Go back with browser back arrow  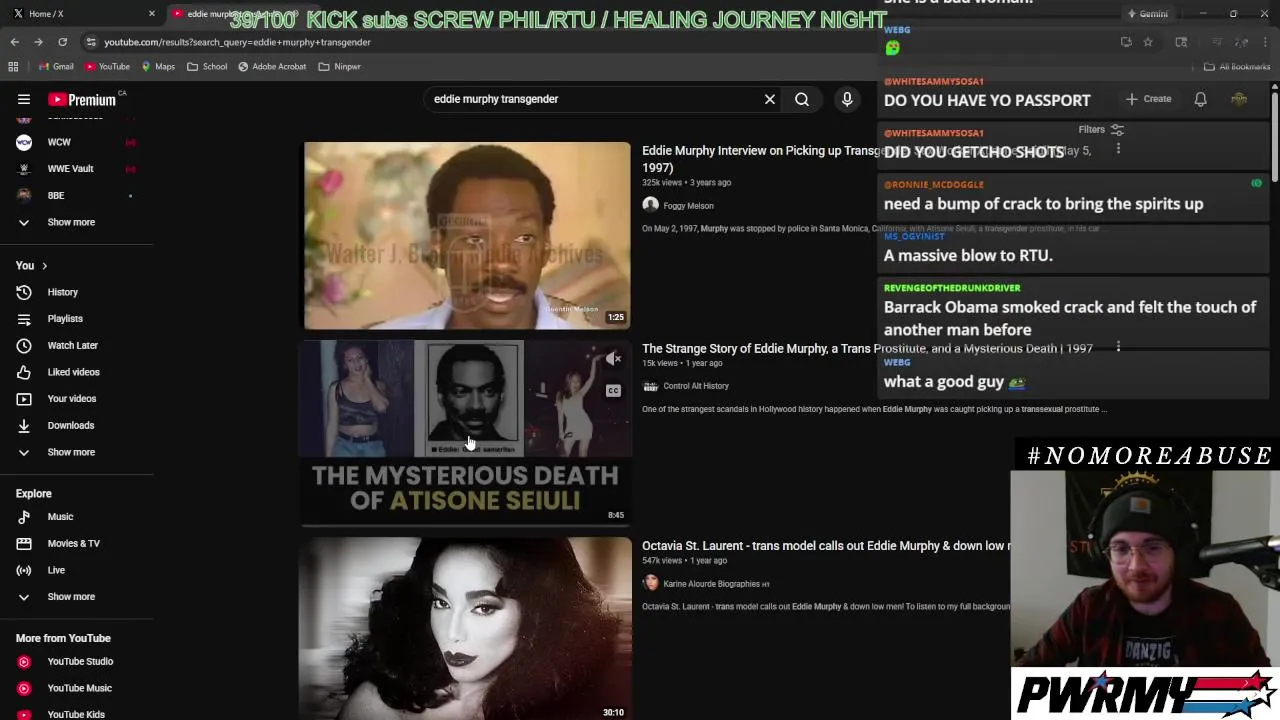[x=14, y=42]
